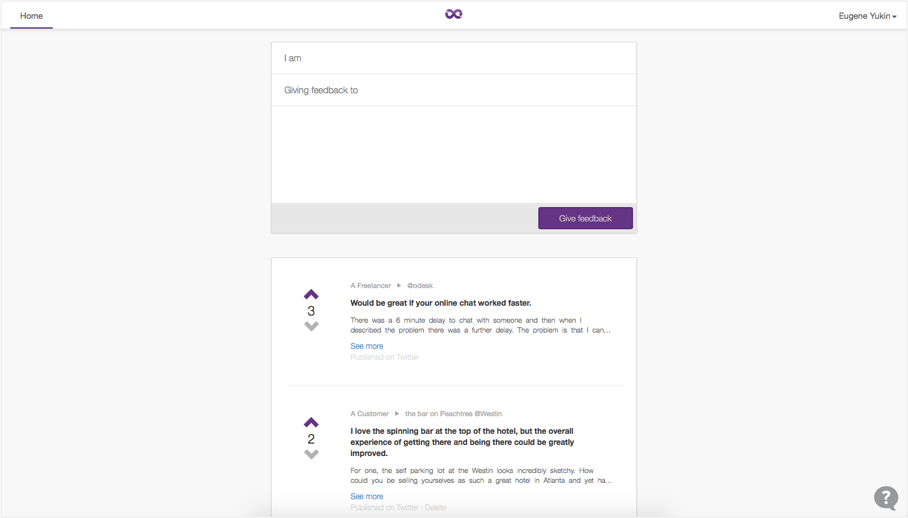Expand See more on the Westin feedback
Screen dimensions: 908x518
point(366,496)
